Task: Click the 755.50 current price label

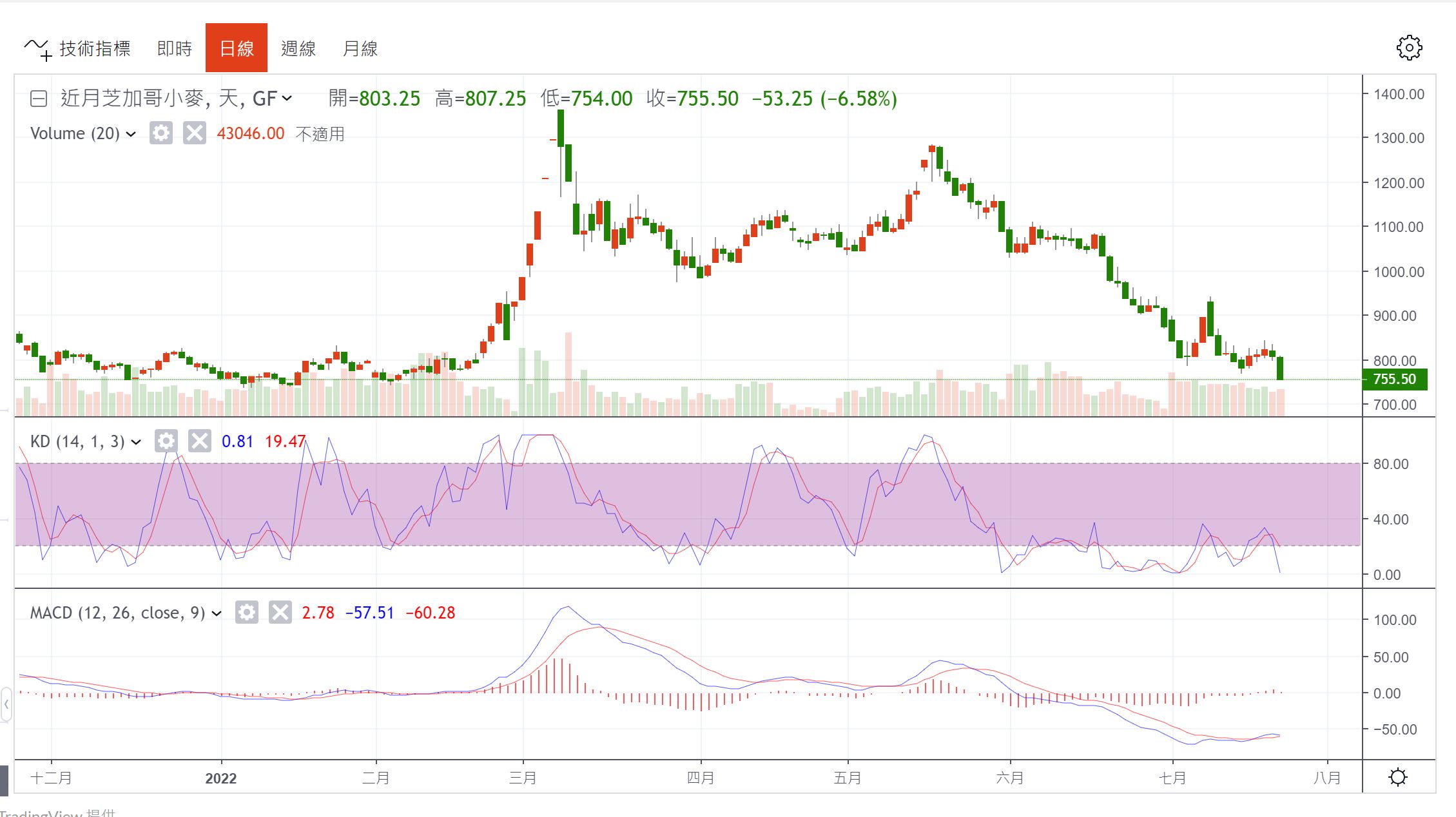Action: click(x=1394, y=379)
